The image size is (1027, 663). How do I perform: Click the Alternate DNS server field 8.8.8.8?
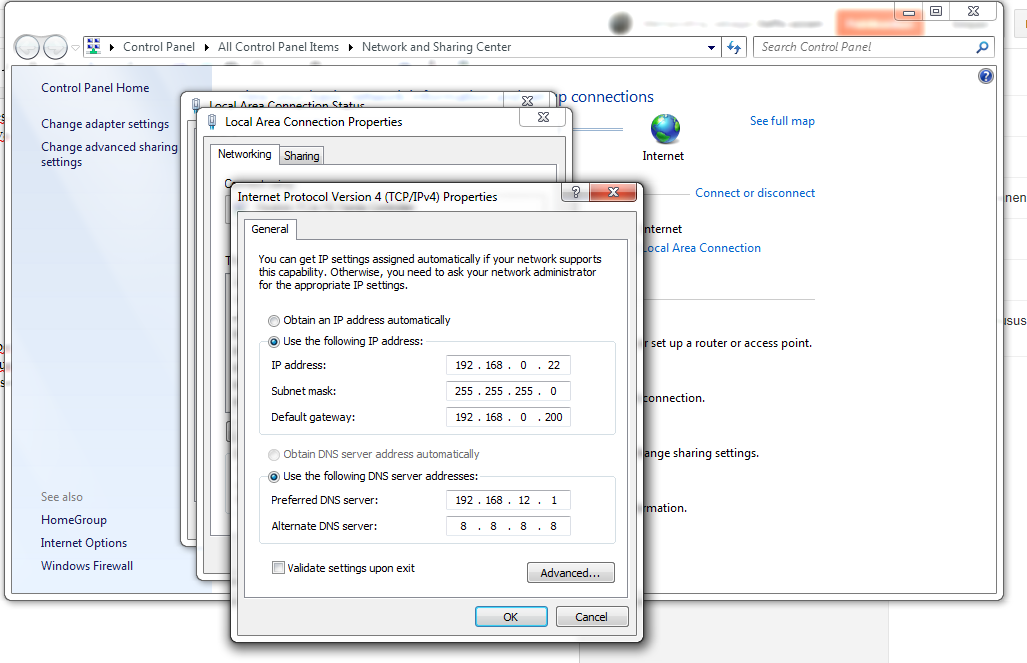[508, 526]
